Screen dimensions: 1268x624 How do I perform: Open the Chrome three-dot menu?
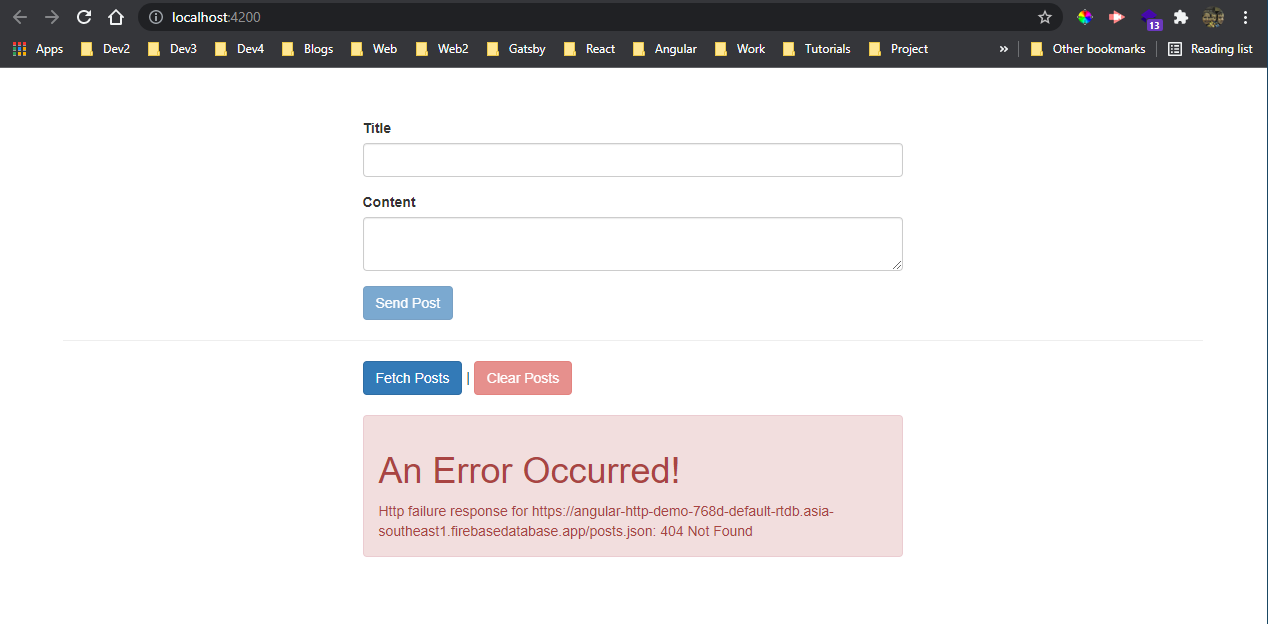coord(1245,17)
